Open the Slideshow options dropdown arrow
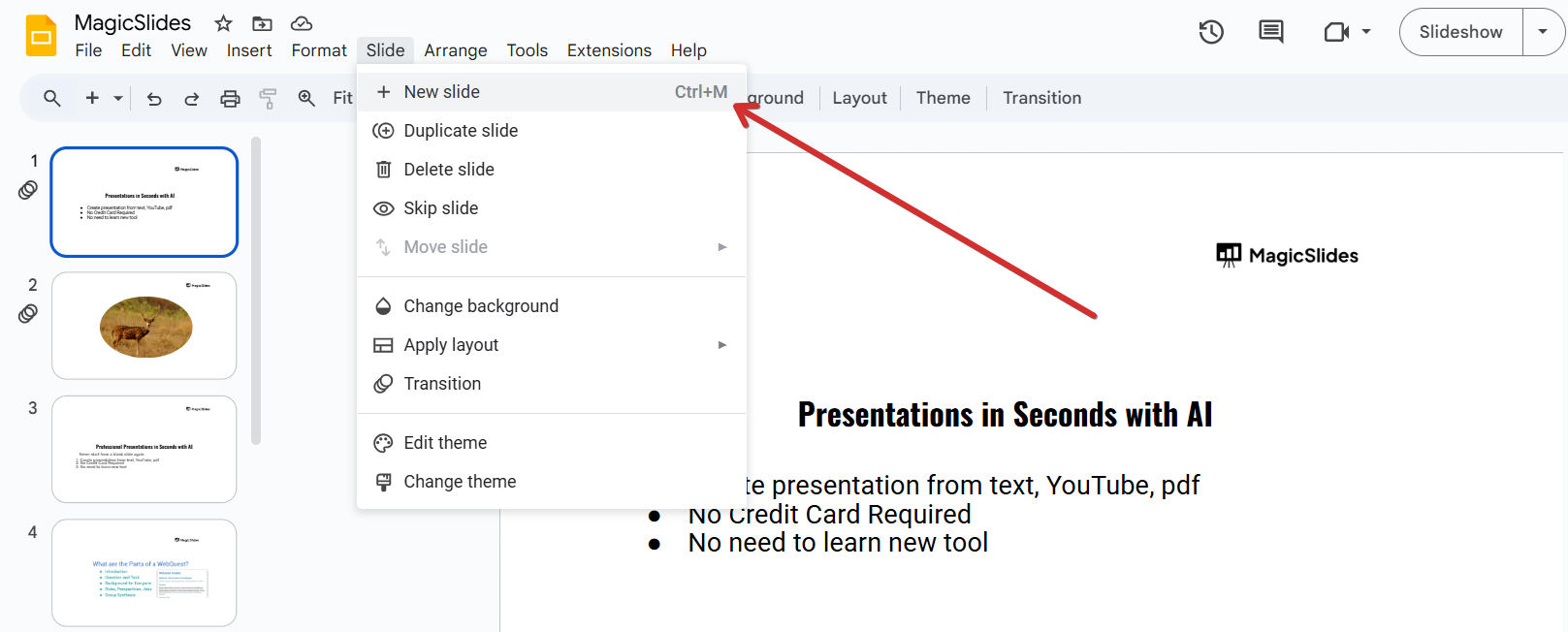Screen dimensions: 1568x632 [x=1543, y=32]
